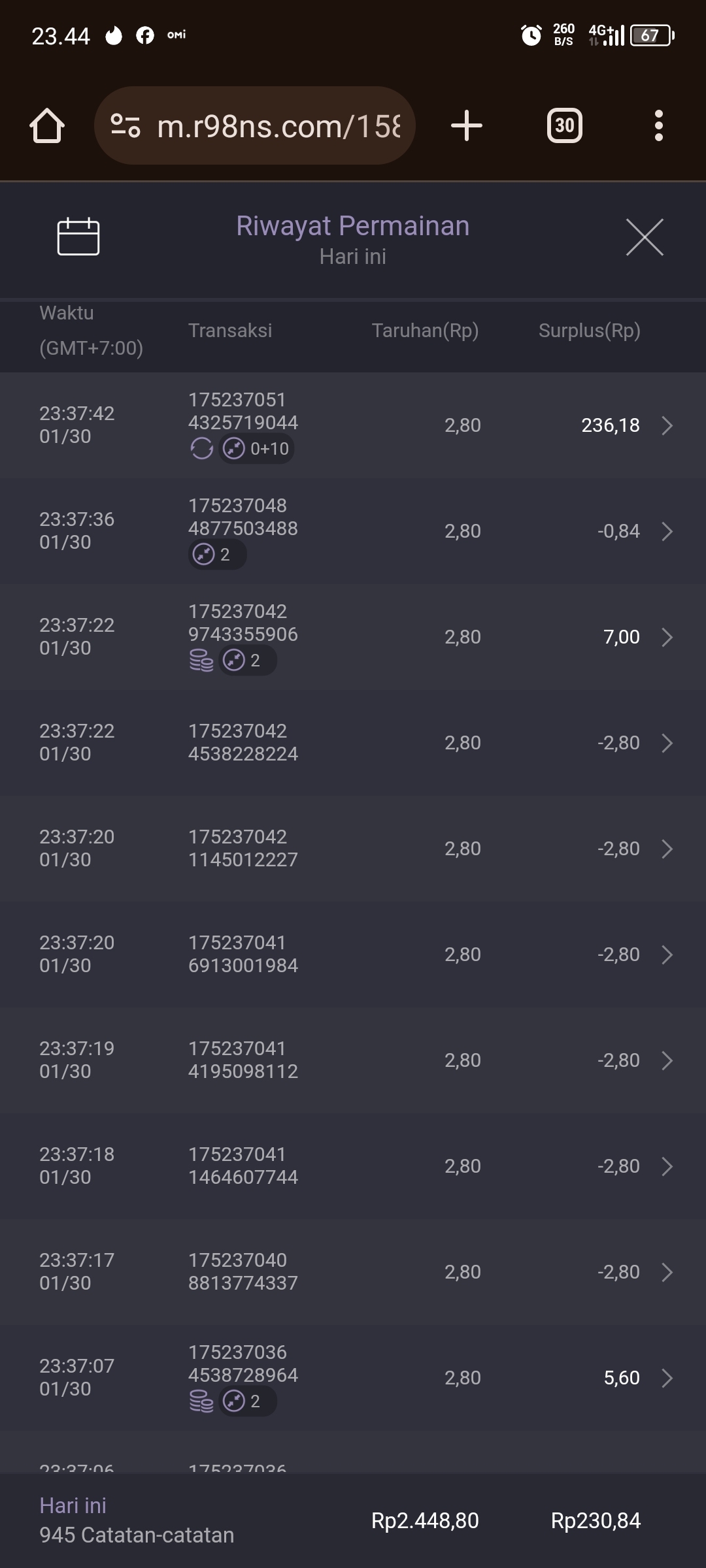Screen dimensions: 706x1568
Task: Expand the 5,60 surplus transaction details
Action: [667, 1378]
